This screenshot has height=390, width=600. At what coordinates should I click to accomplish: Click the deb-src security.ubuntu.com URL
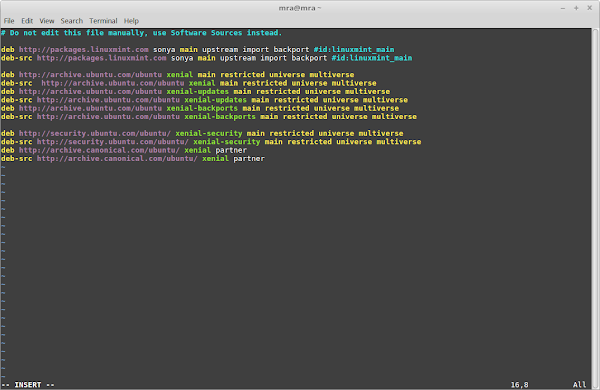pos(113,142)
